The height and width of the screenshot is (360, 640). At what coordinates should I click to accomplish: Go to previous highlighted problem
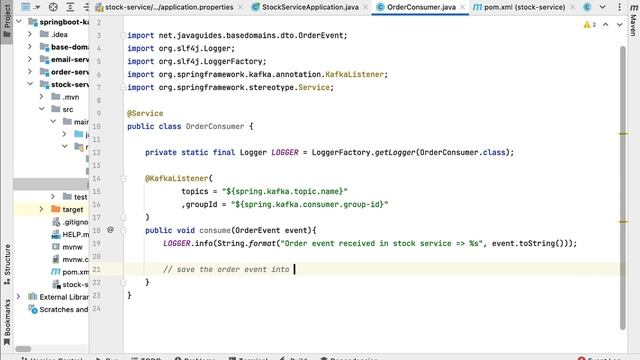[606, 25]
